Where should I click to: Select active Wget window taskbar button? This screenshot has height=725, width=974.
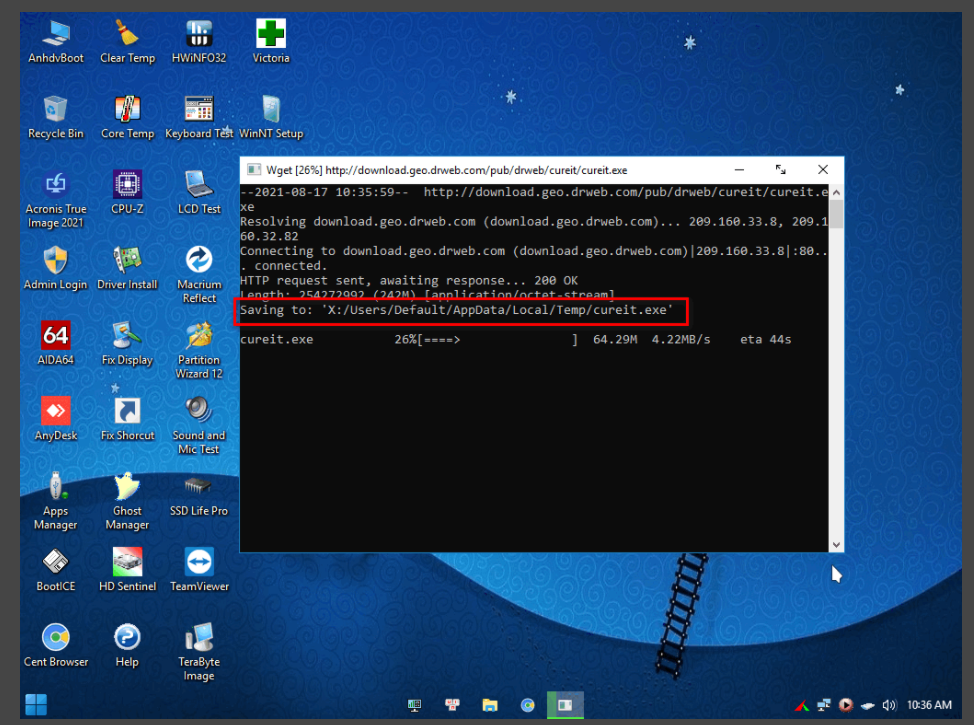click(x=565, y=705)
